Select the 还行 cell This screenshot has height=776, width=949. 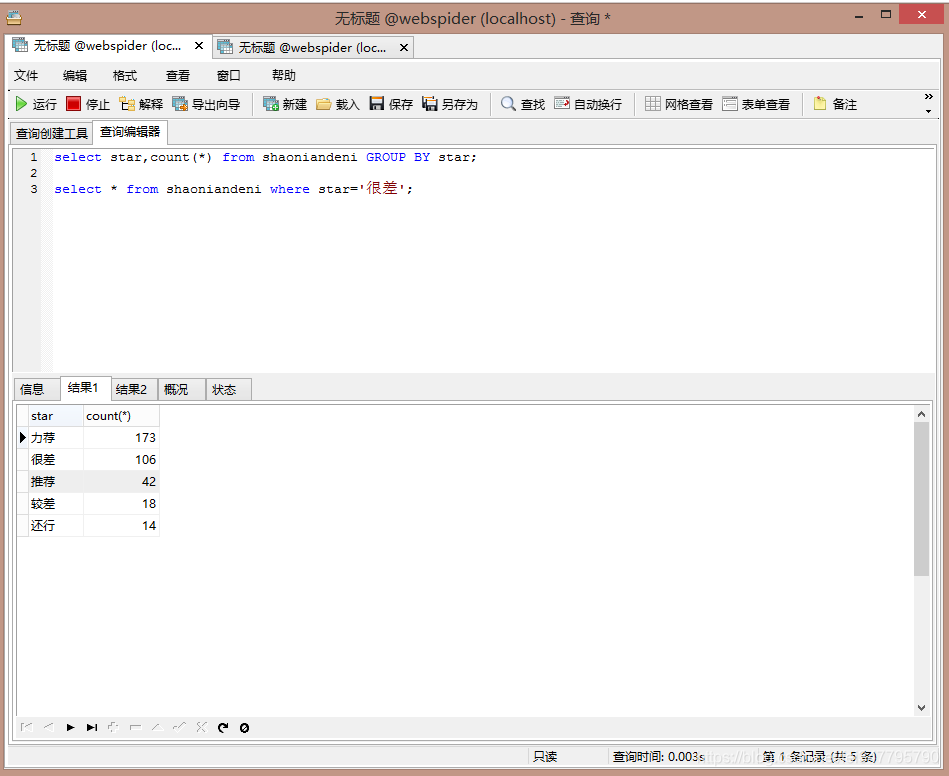tap(56, 525)
